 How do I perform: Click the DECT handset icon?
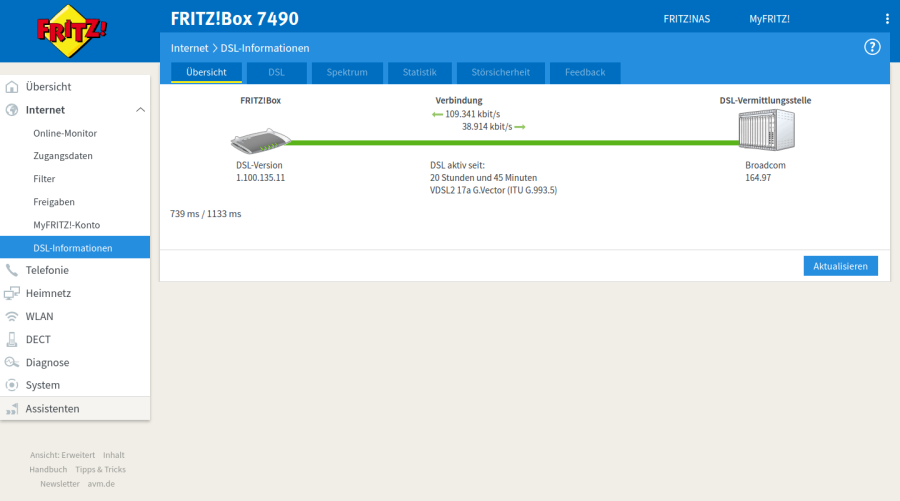(12, 339)
